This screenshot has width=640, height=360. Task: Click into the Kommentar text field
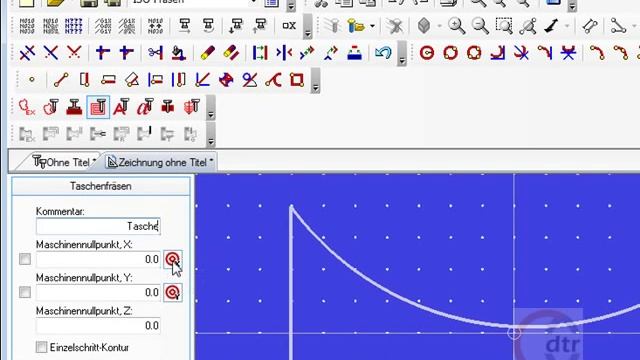point(98,226)
